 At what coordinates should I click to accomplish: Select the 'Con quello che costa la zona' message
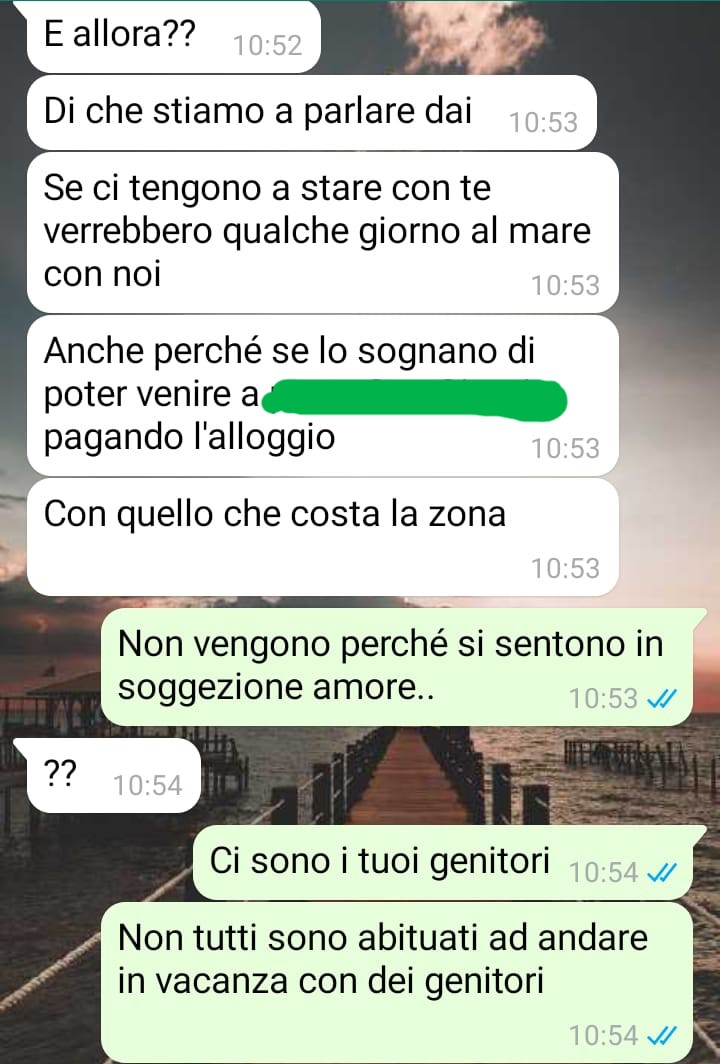click(x=322, y=537)
